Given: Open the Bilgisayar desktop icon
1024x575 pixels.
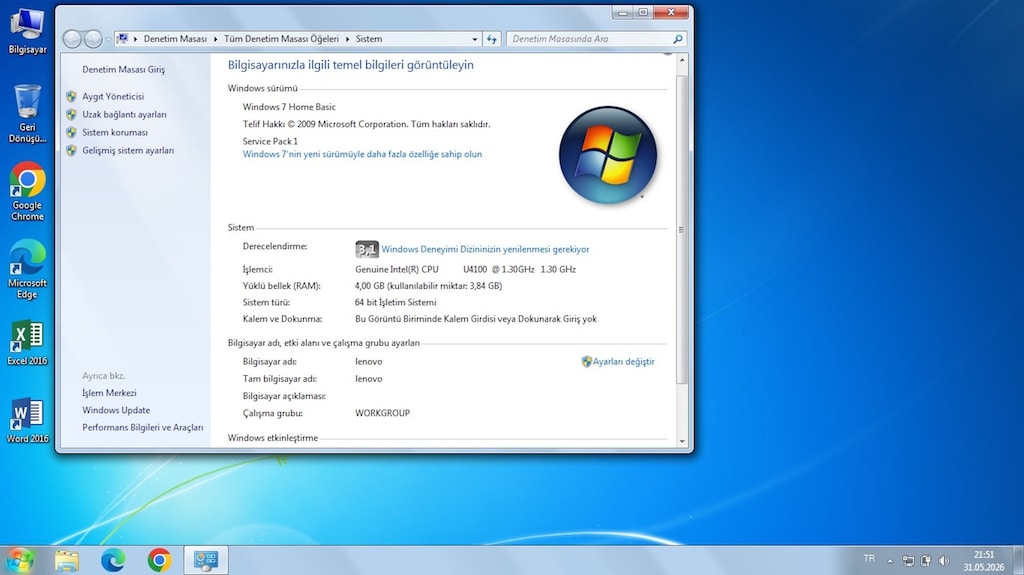Looking at the screenshot, I should (x=27, y=31).
